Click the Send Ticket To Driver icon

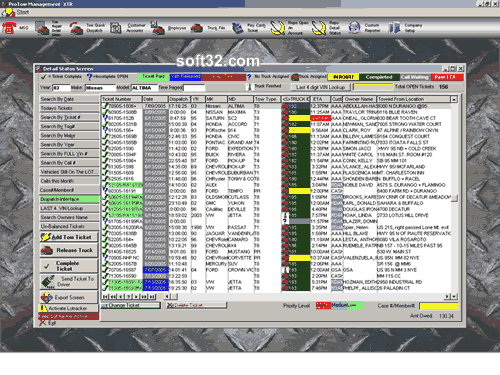click(48, 282)
